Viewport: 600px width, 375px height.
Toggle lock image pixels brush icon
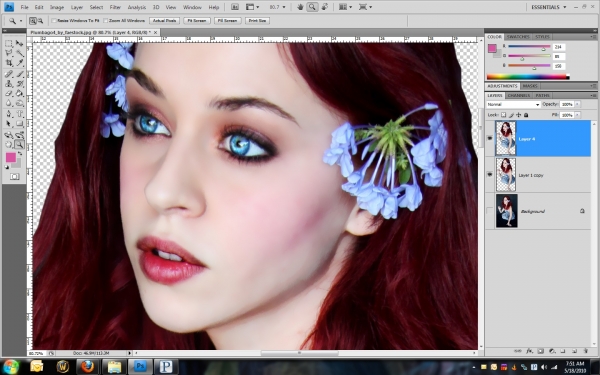[x=511, y=115]
